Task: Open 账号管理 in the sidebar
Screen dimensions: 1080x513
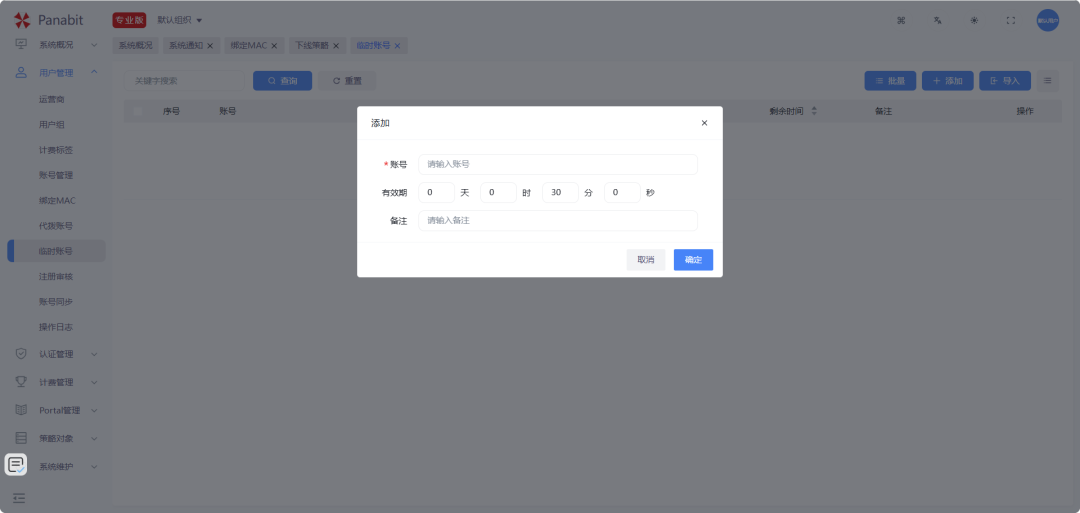Action: coord(56,175)
